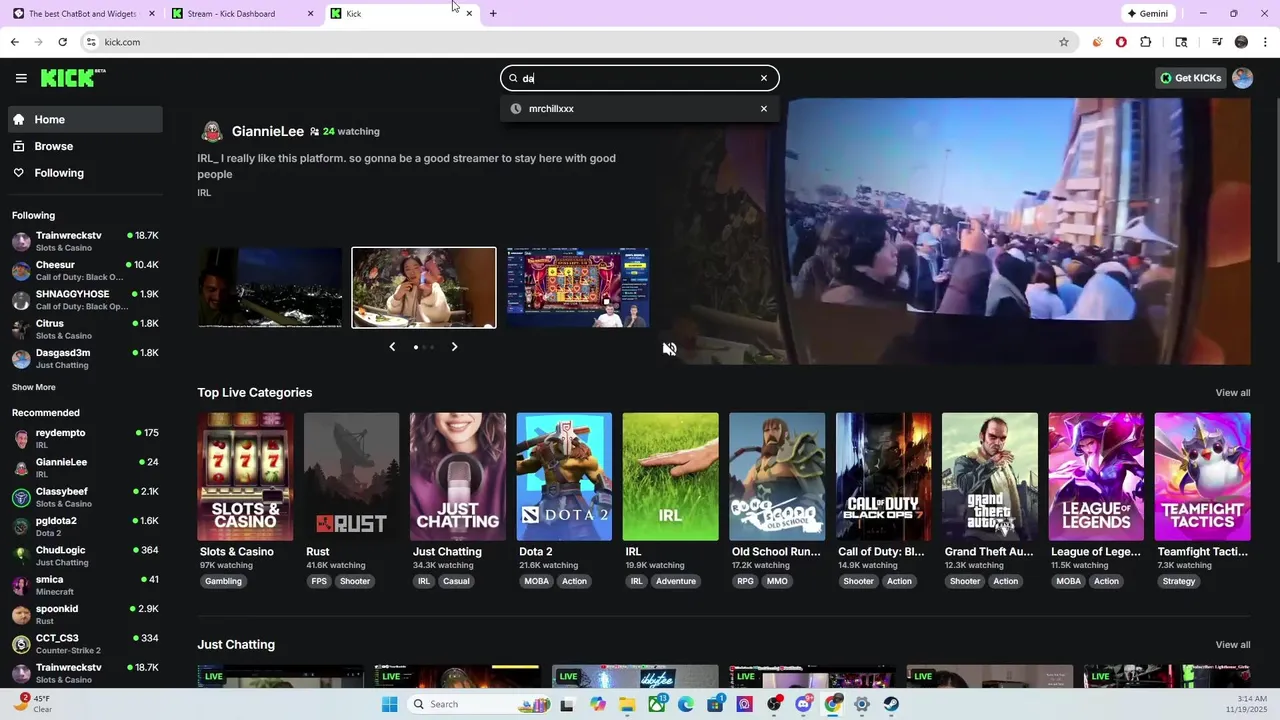
Task: Click GiannieLee streamer avatar in featured
Action: (211, 131)
